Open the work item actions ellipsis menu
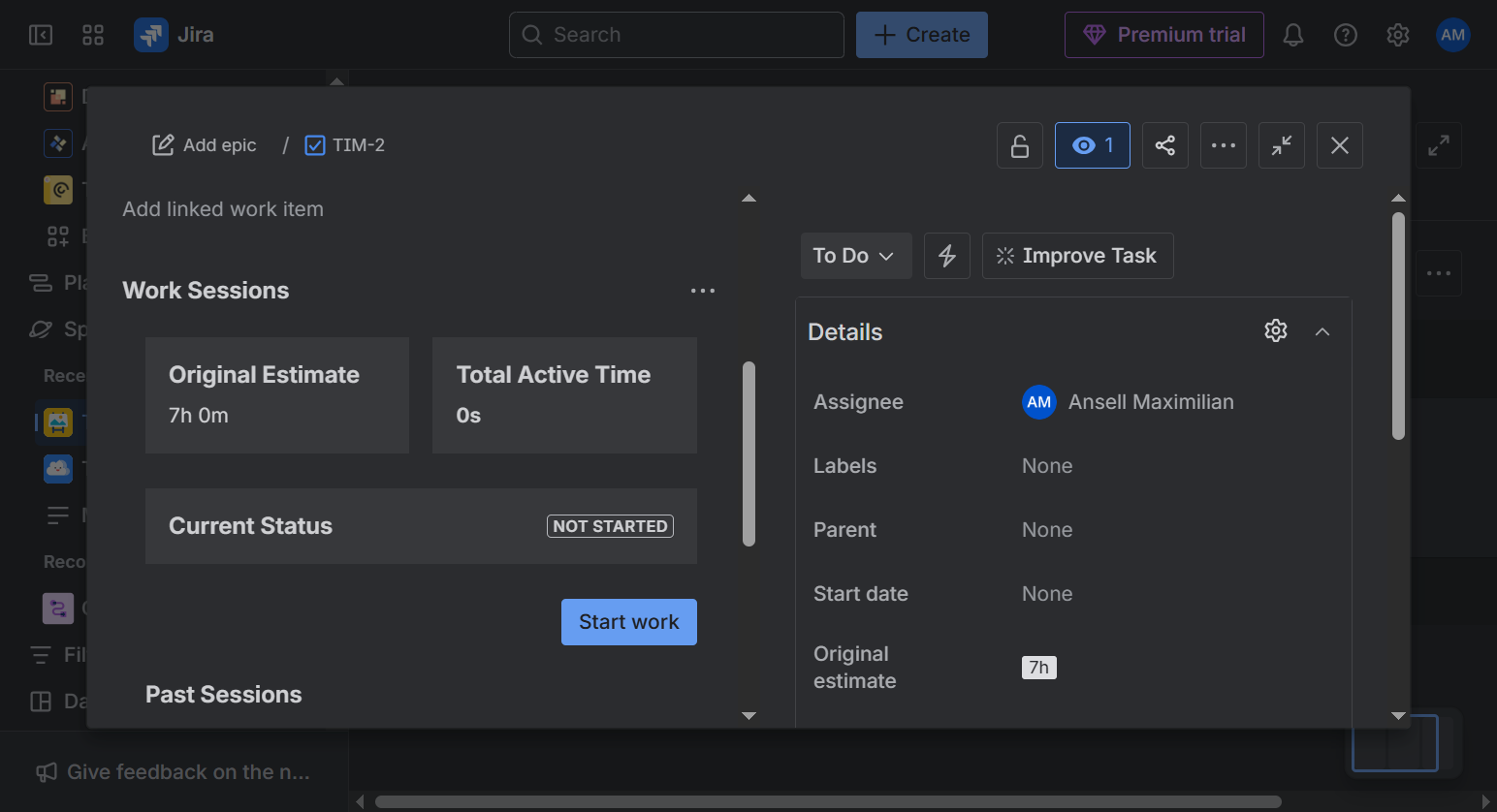This screenshot has width=1497, height=812. point(1224,145)
